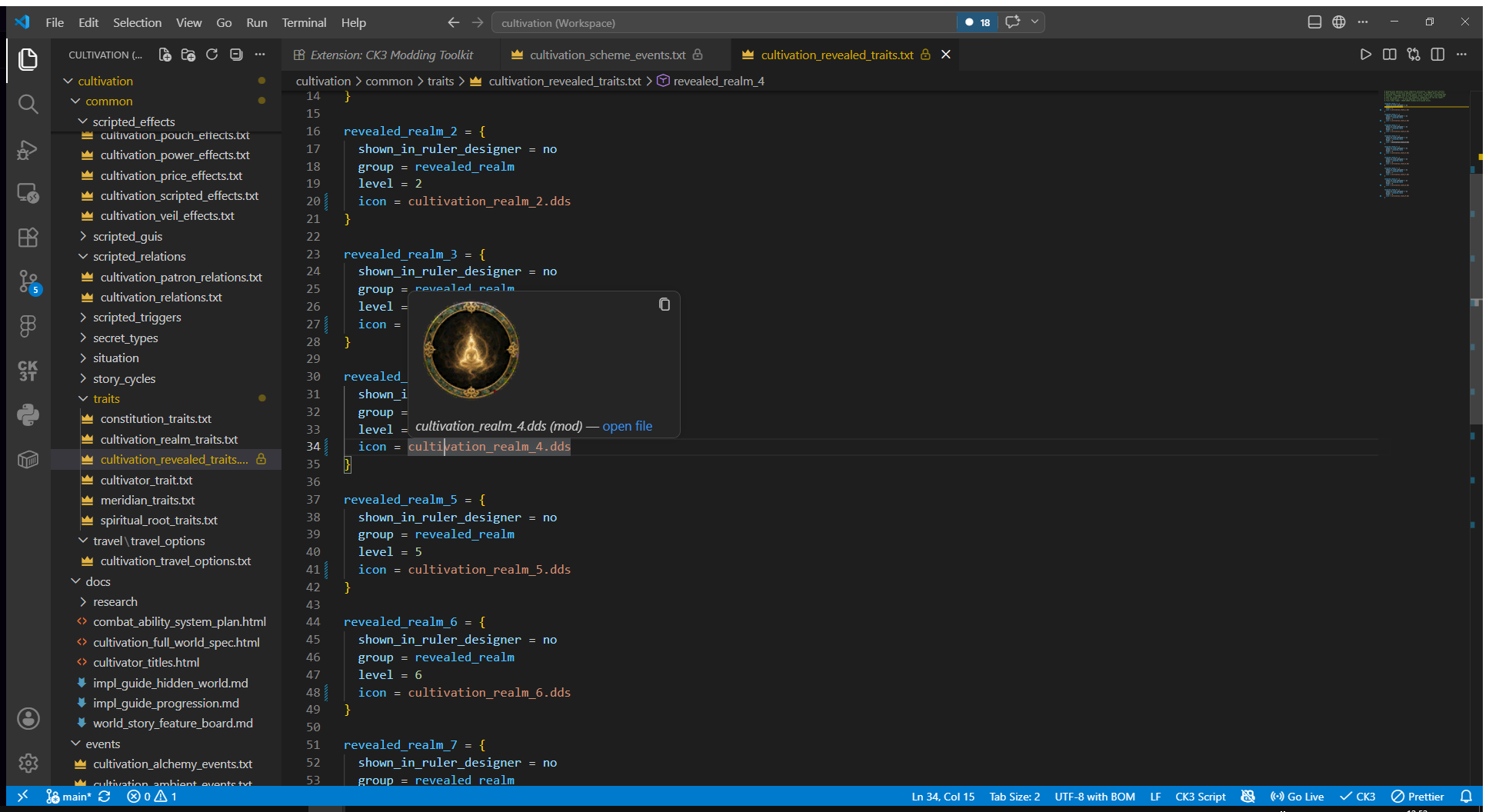1489x812 pixels.
Task: Switch to cultivation_scheme_events.txt tab
Action: tap(607, 55)
